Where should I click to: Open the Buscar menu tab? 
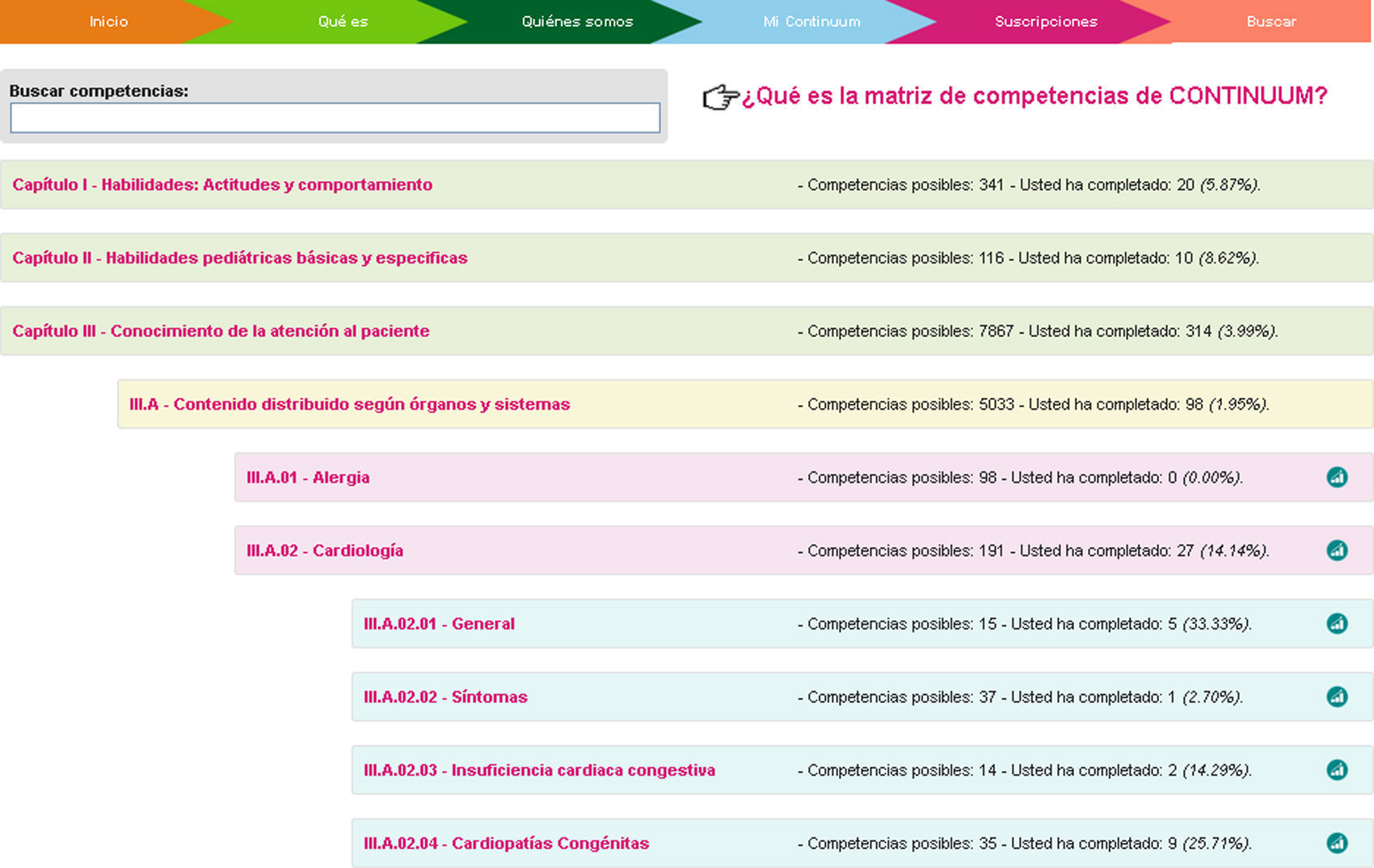click(1271, 22)
